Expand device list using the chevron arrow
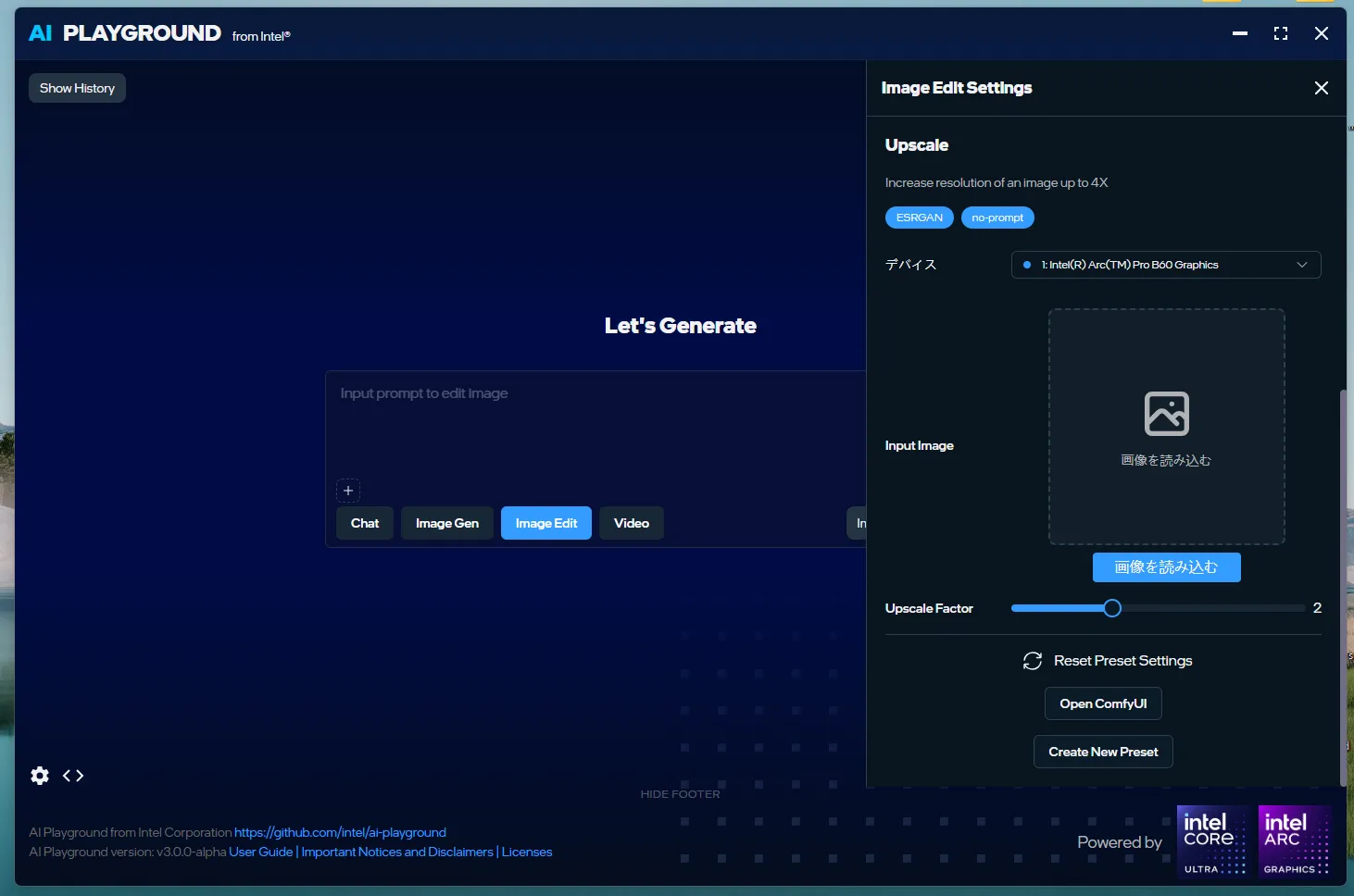This screenshot has width=1354, height=896. pyautogui.click(x=1302, y=265)
